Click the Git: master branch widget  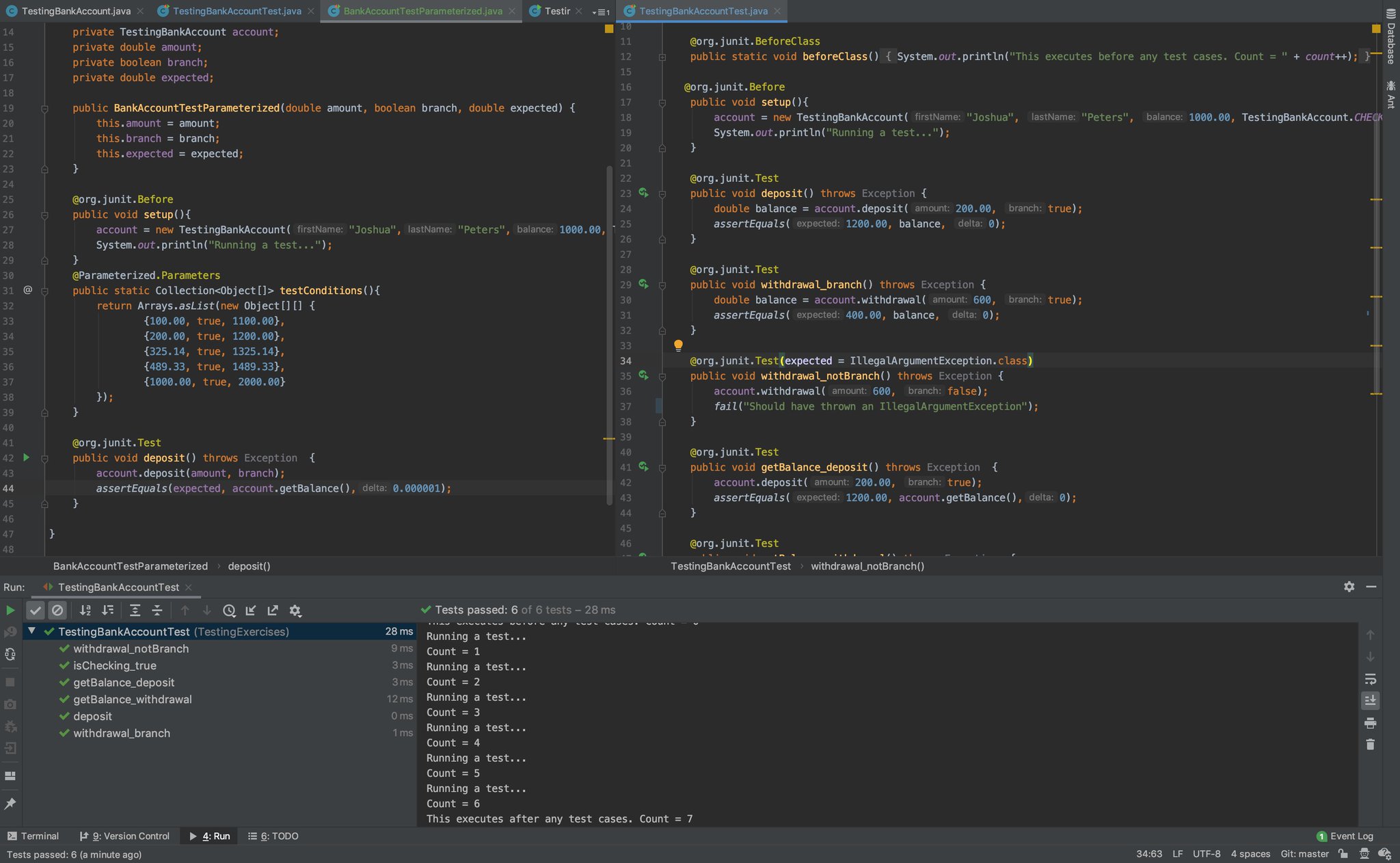[x=1304, y=853]
